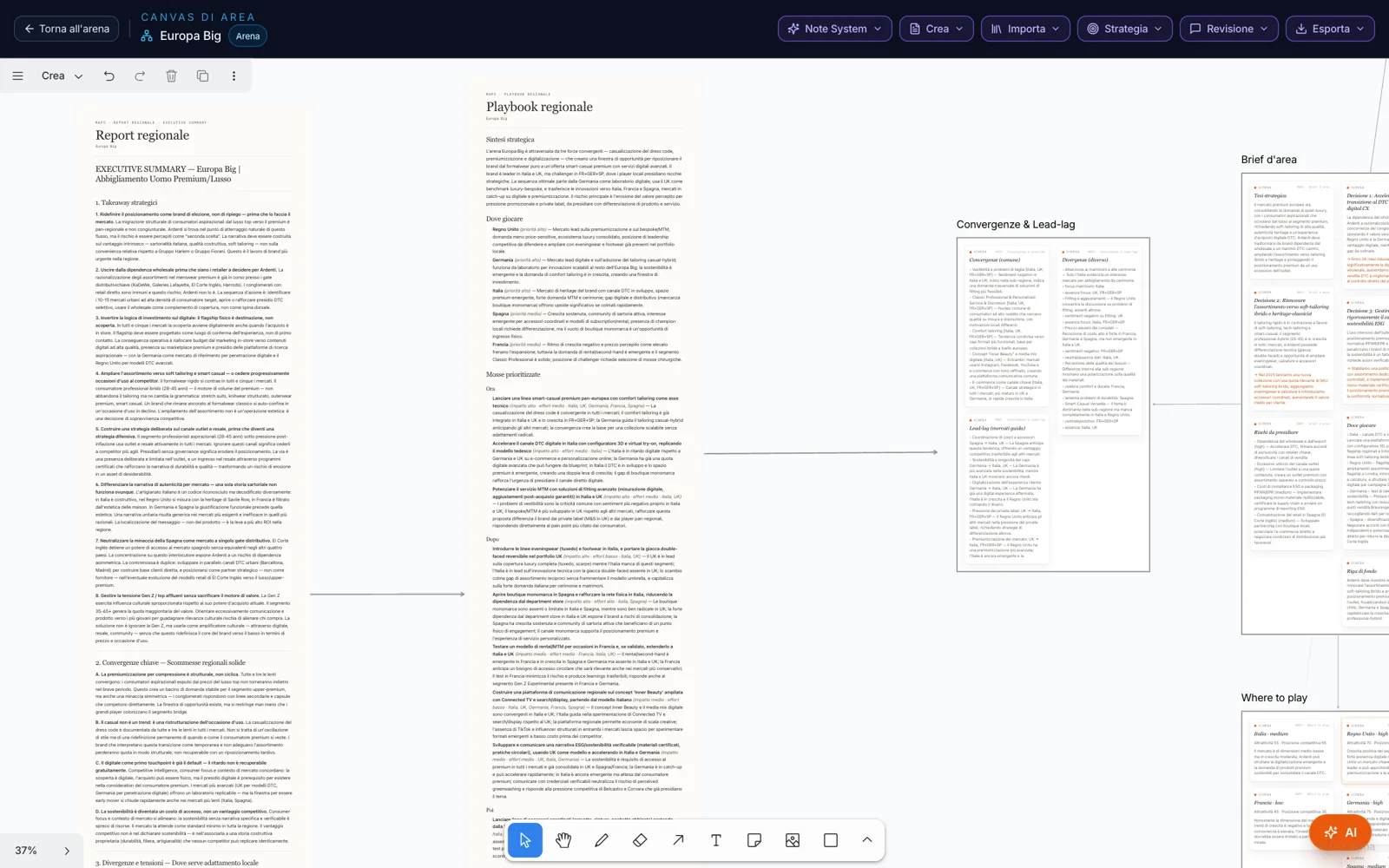1389x868 pixels.
Task: Select the rectangle frame tool
Action: 831,840
